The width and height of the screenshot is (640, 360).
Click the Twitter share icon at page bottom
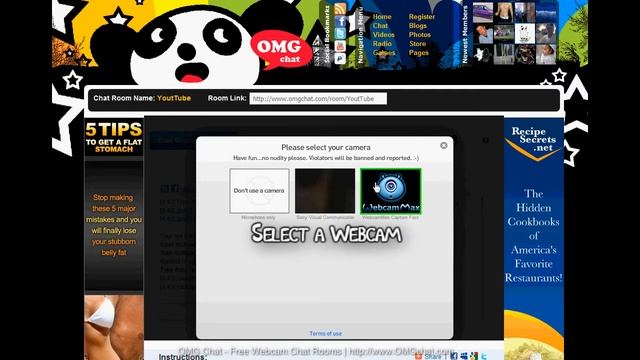[484, 356]
